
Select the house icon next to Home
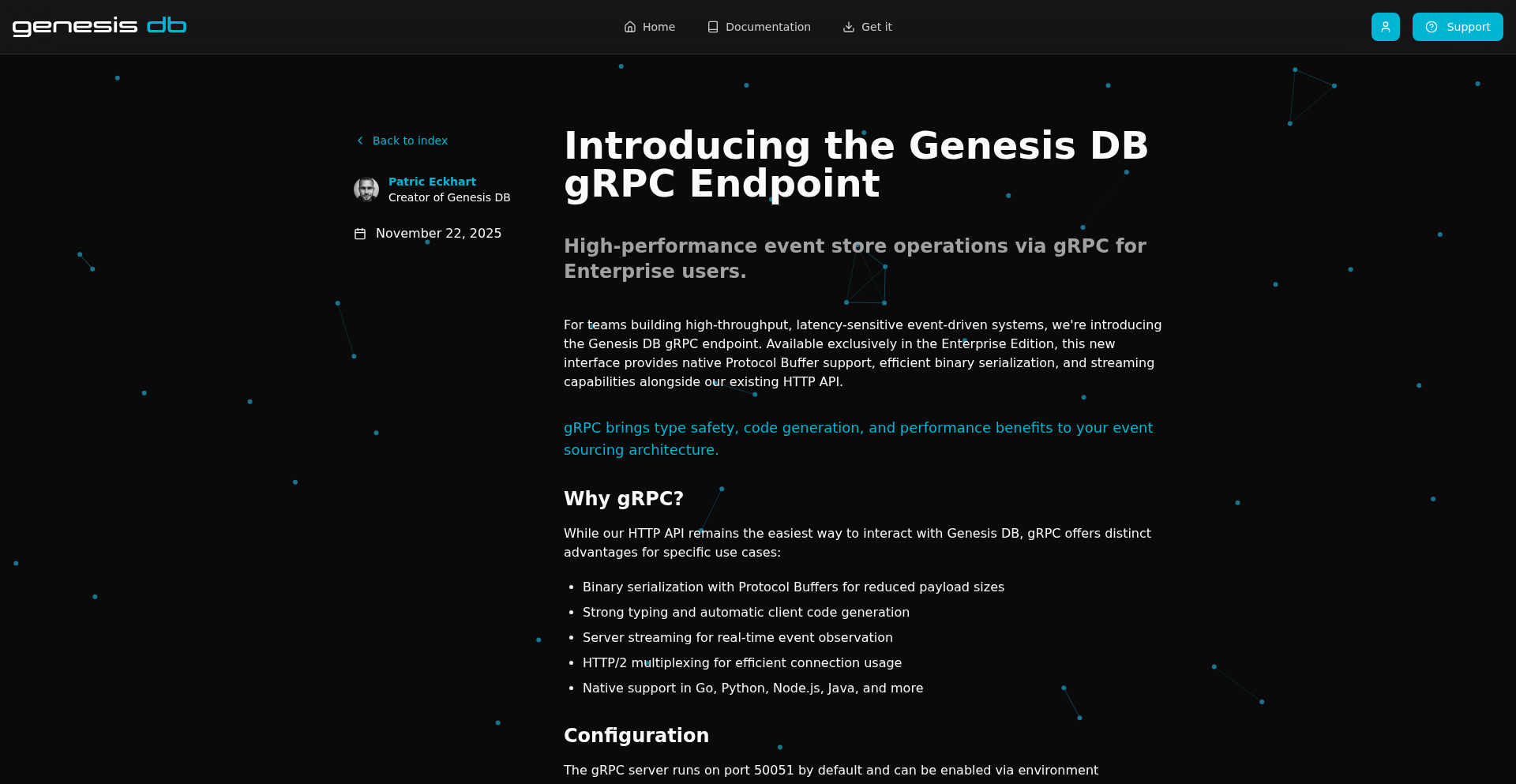[x=630, y=26]
